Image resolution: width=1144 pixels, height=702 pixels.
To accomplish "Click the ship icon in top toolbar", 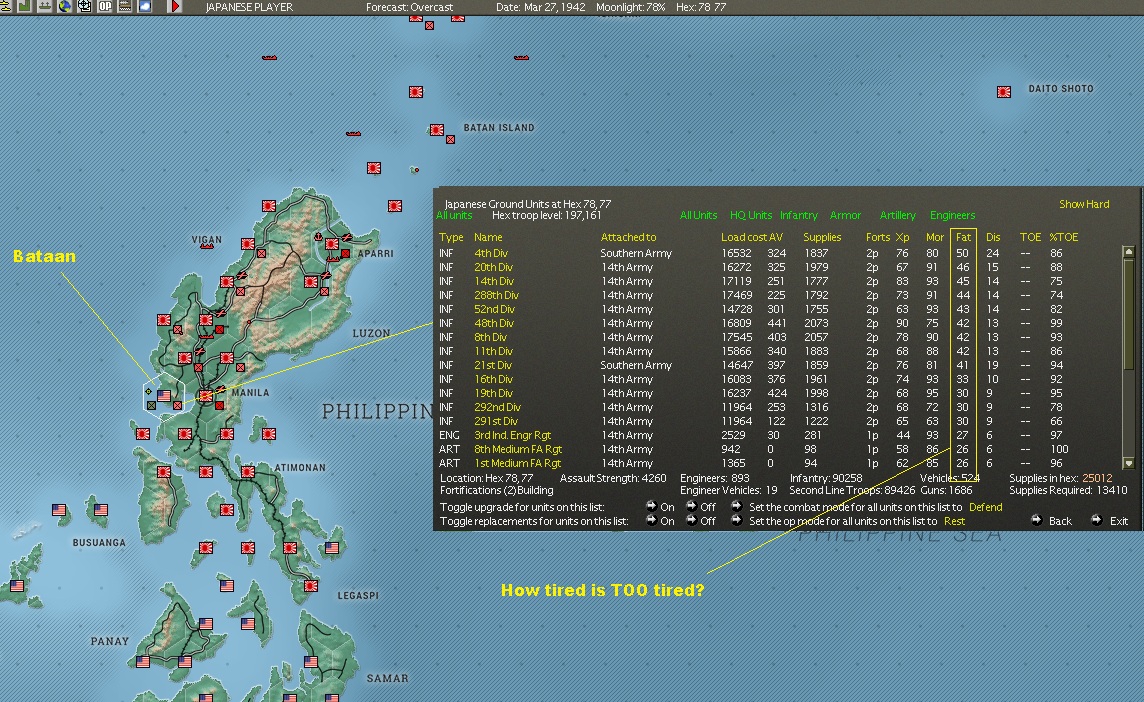I will pyautogui.click(x=45, y=7).
